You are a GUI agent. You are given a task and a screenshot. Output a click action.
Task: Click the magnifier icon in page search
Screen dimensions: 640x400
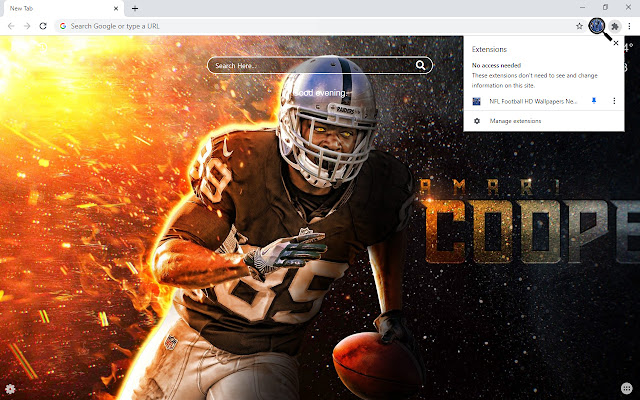coord(420,65)
